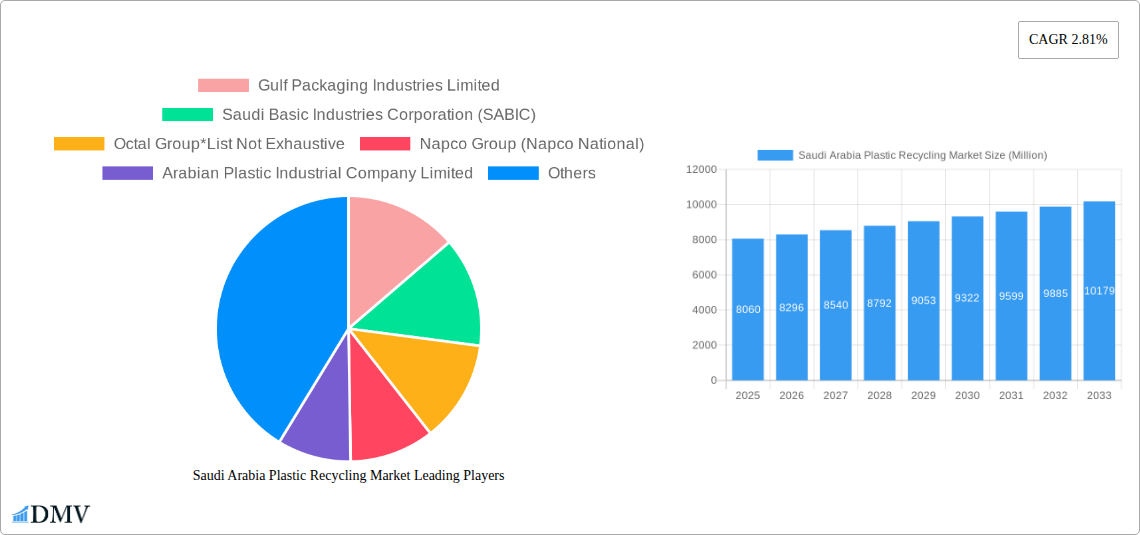
Task: Toggle Napco Group (Napco National) legend label
Action: (532, 144)
